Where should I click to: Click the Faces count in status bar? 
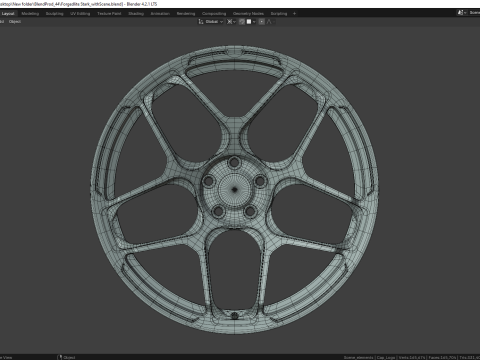(x=442, y=357)
